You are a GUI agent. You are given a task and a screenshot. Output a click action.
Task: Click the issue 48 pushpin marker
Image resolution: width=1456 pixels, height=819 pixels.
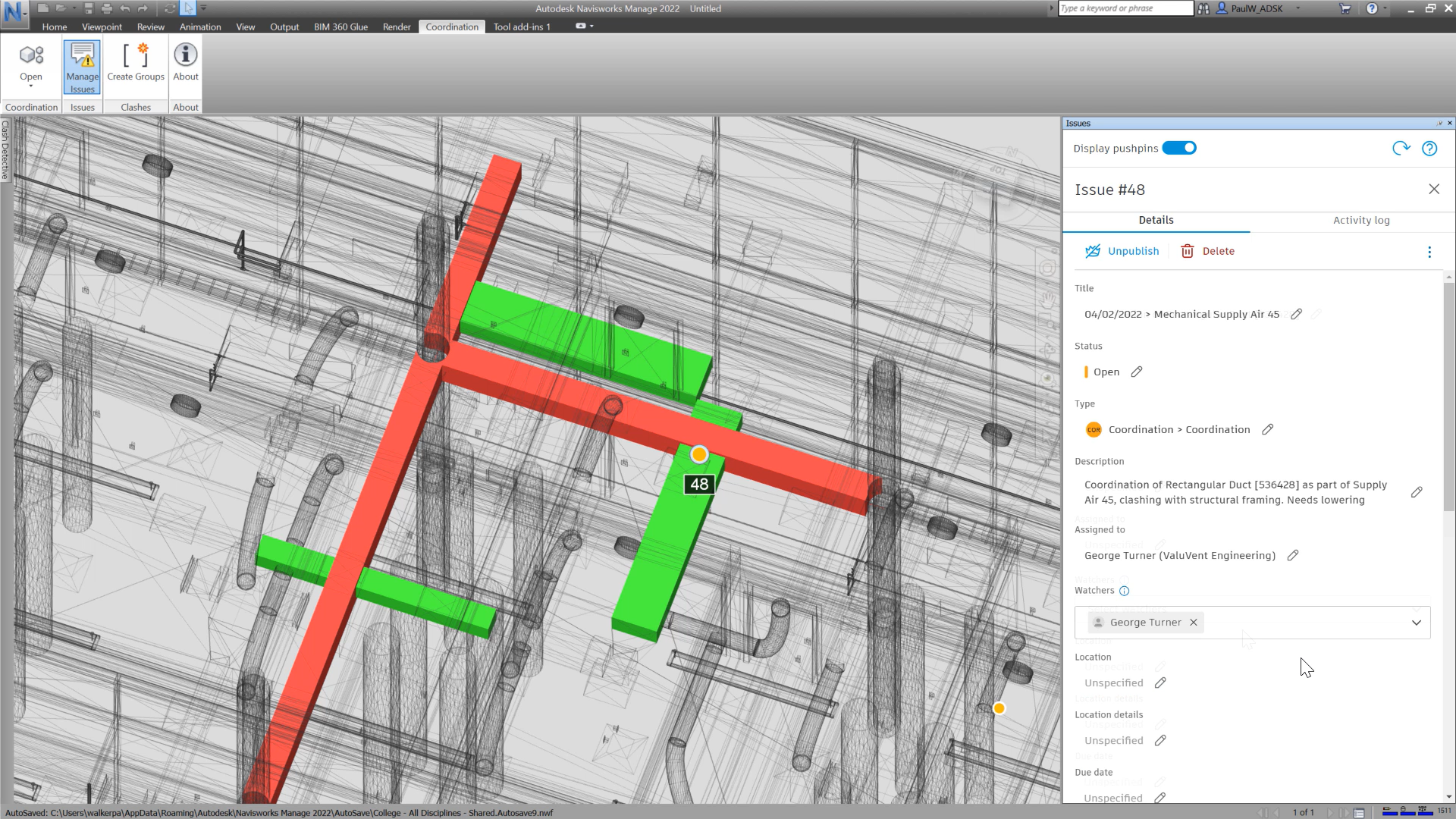tap(699, 454)
